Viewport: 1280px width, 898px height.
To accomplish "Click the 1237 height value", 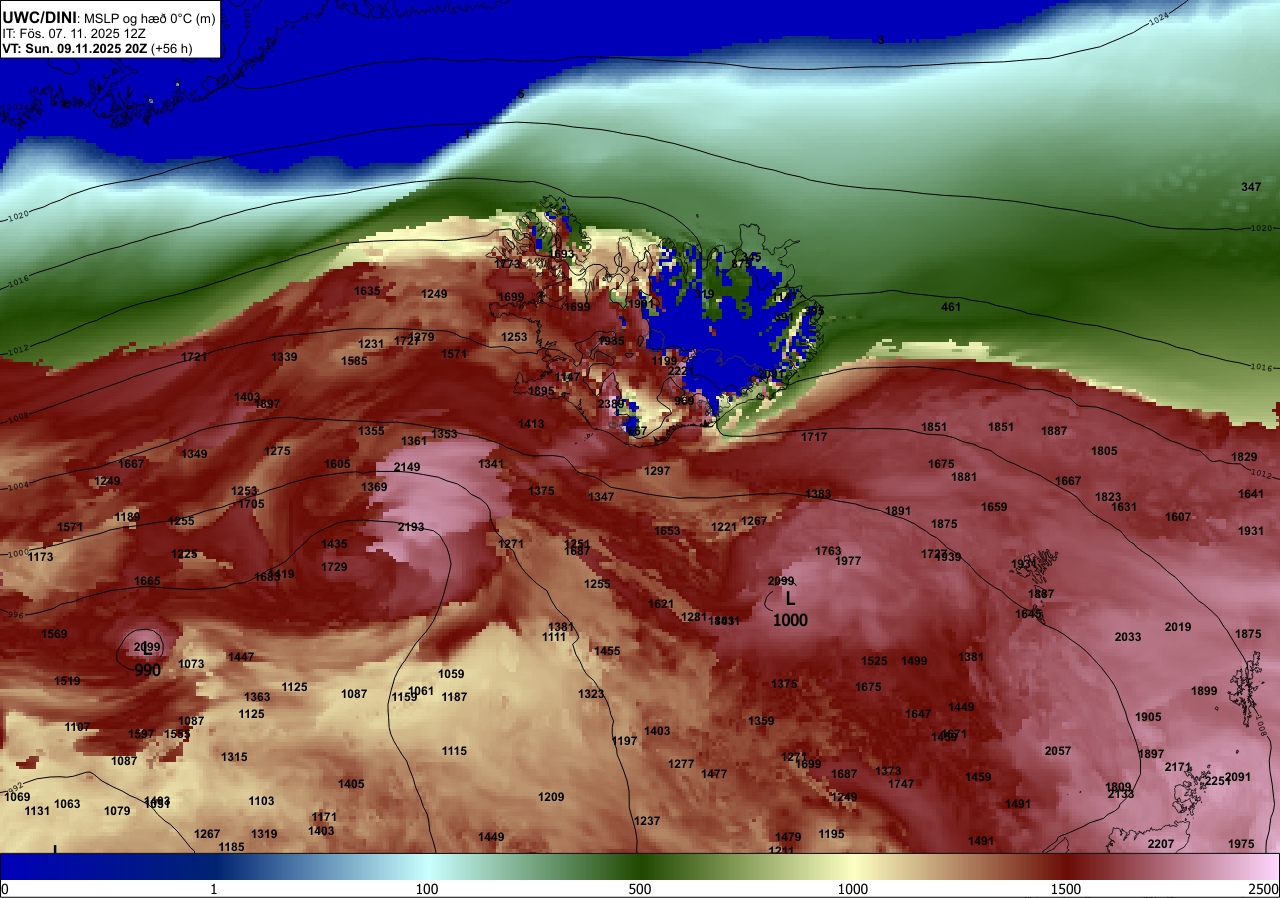I will [x=647, y=821].
